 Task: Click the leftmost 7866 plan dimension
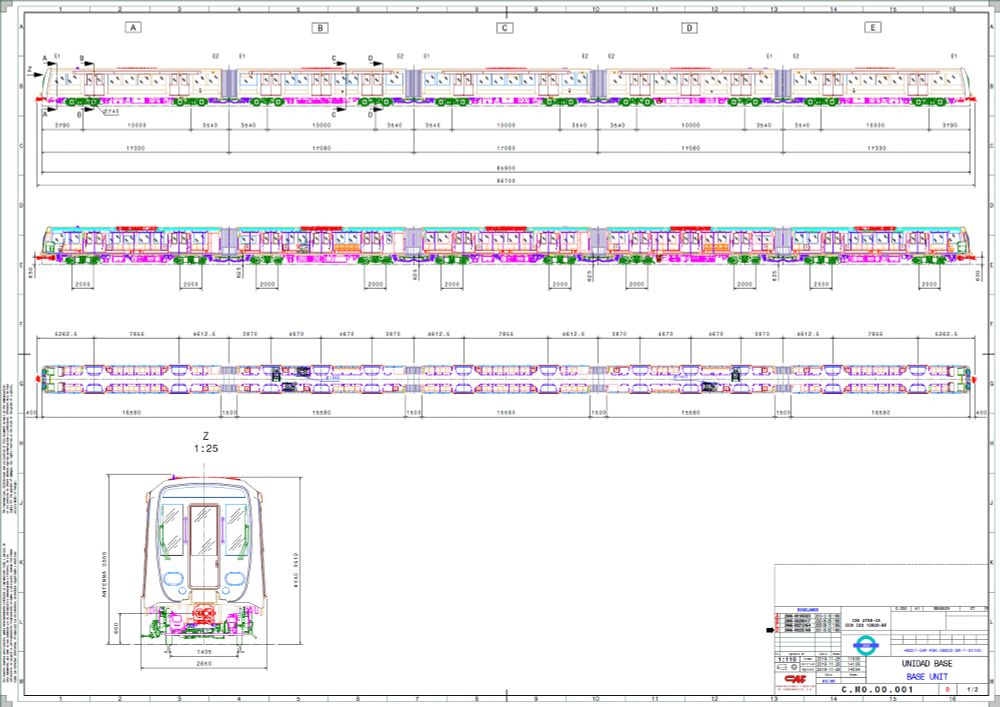click(x=136, y=334)
